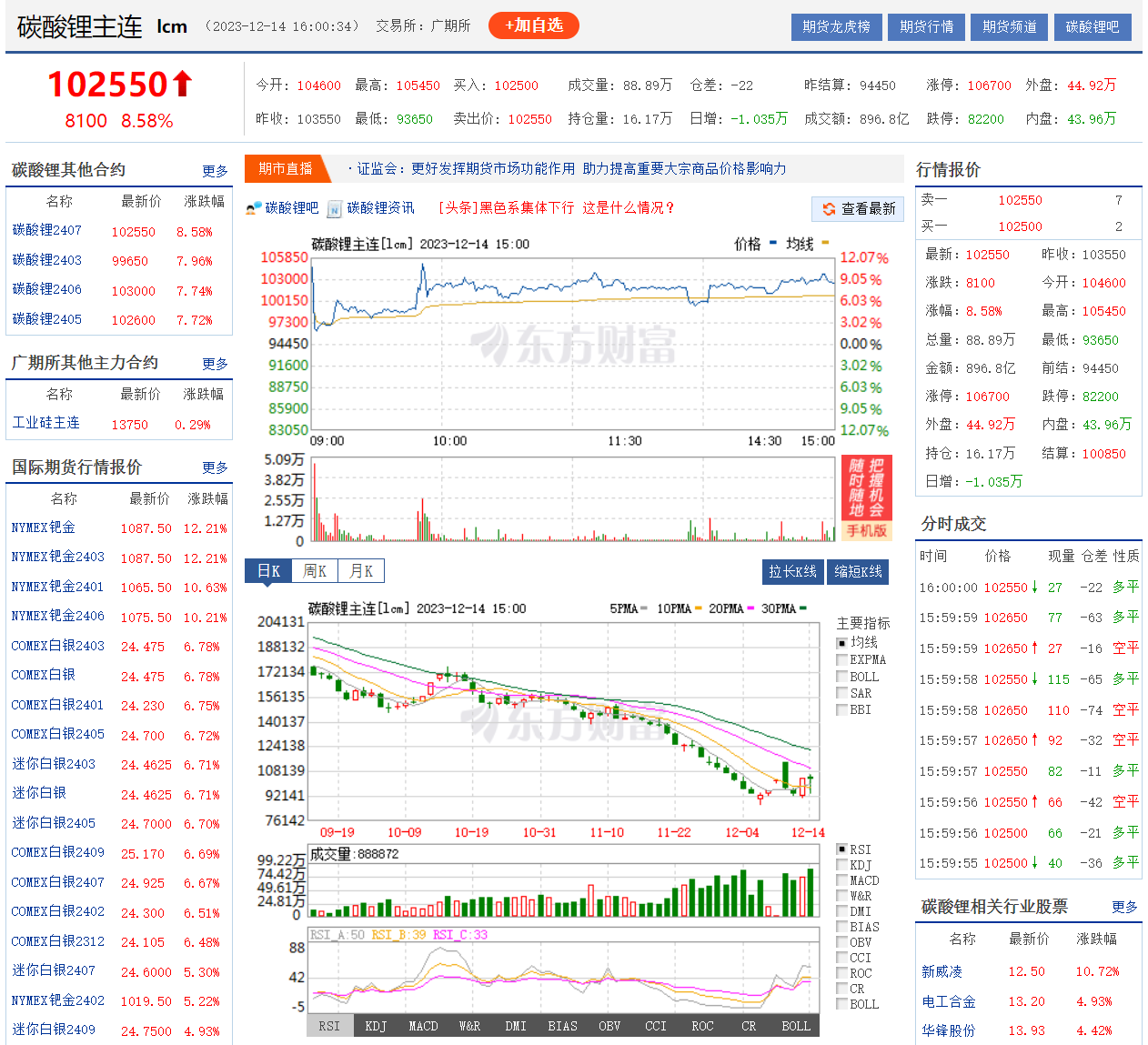The height and width of the screenshot is (1045, 1148).
Task: Select the OBV tab under the chart
Action: [x=609, y=1026]
